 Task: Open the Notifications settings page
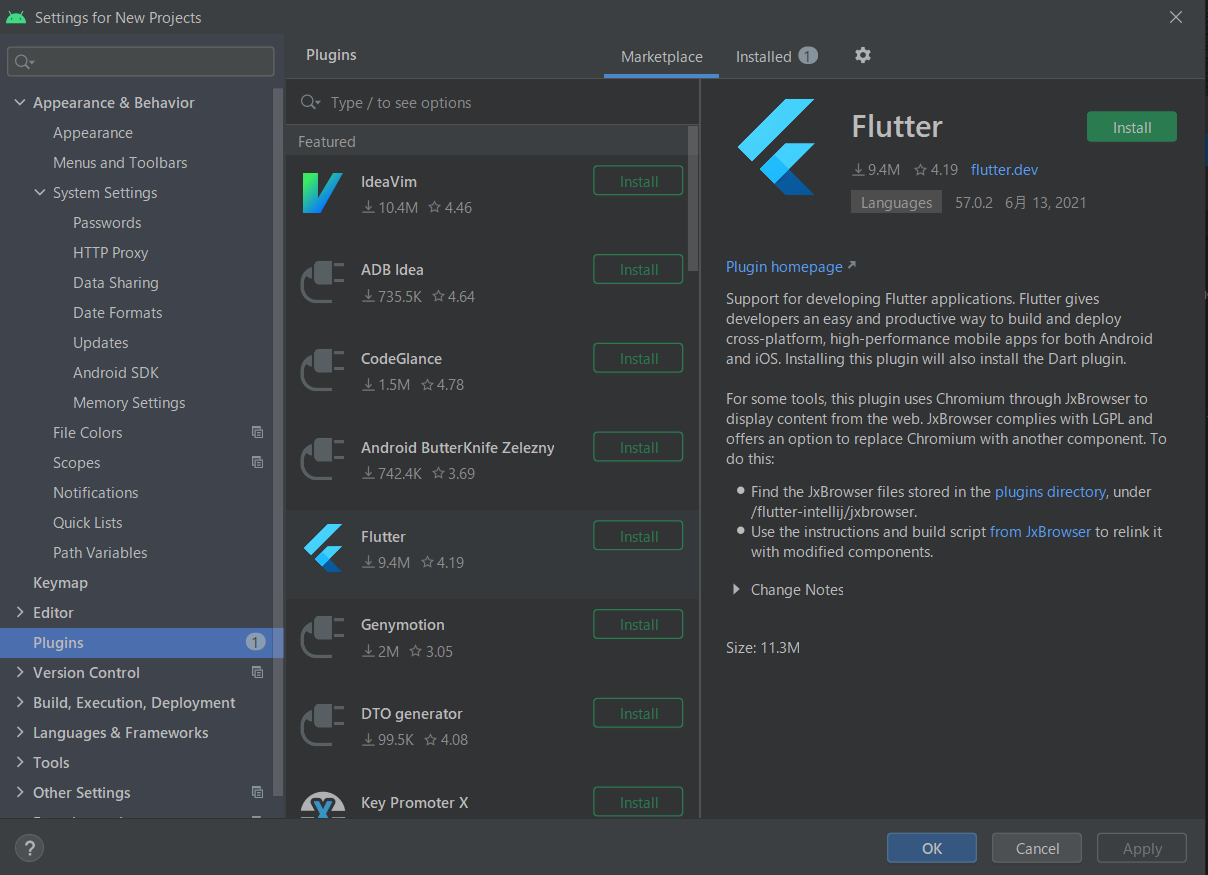[96, 493]
